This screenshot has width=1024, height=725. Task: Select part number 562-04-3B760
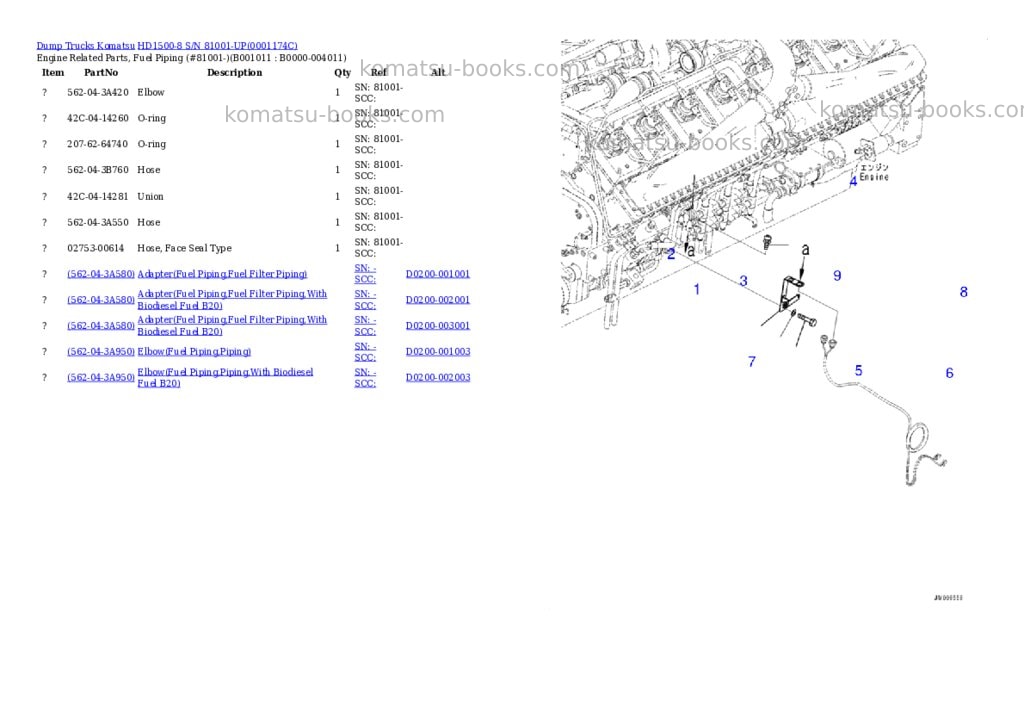coord(98,170)
